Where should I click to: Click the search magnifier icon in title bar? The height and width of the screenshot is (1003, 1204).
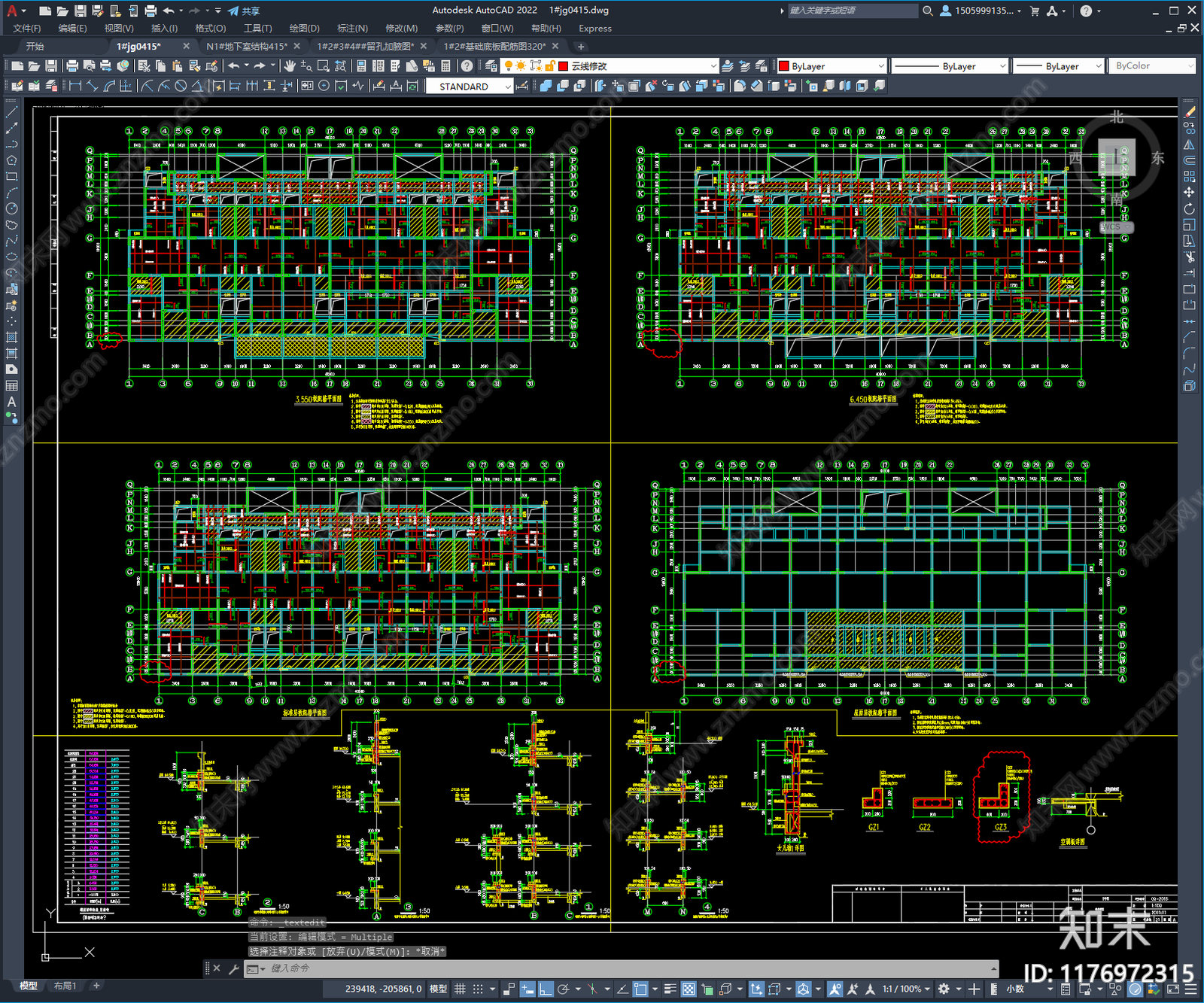pos(928,11)
